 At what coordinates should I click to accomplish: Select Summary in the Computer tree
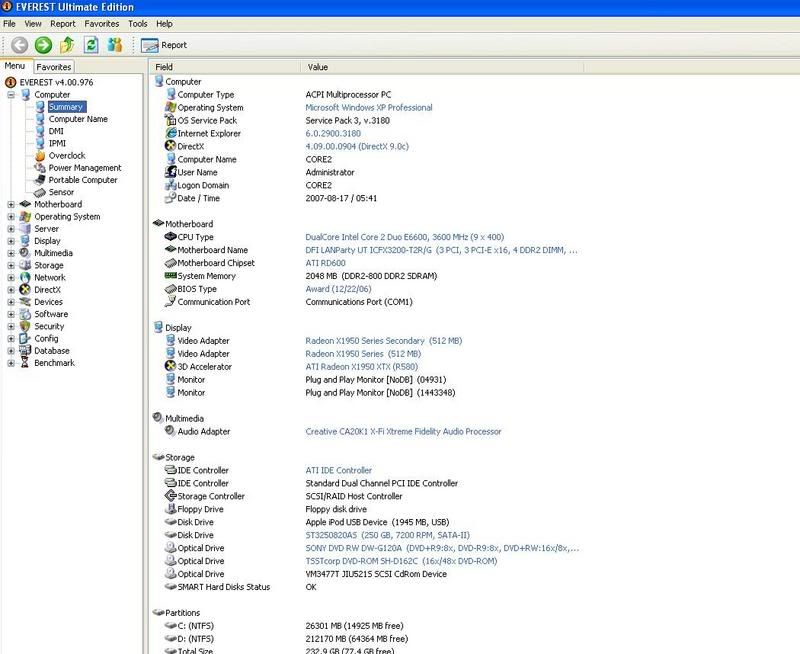point(66,107)
